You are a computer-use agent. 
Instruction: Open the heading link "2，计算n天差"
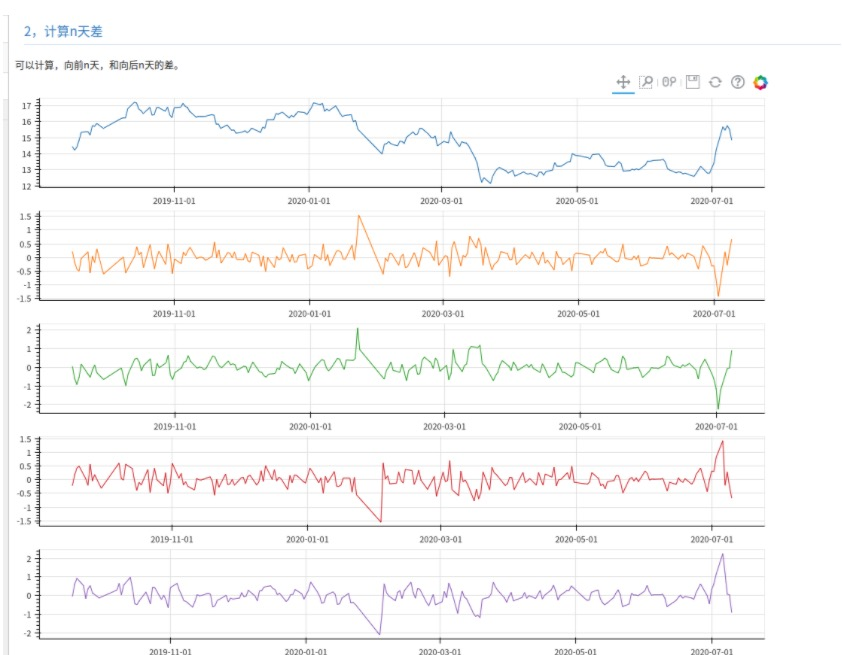65,30
